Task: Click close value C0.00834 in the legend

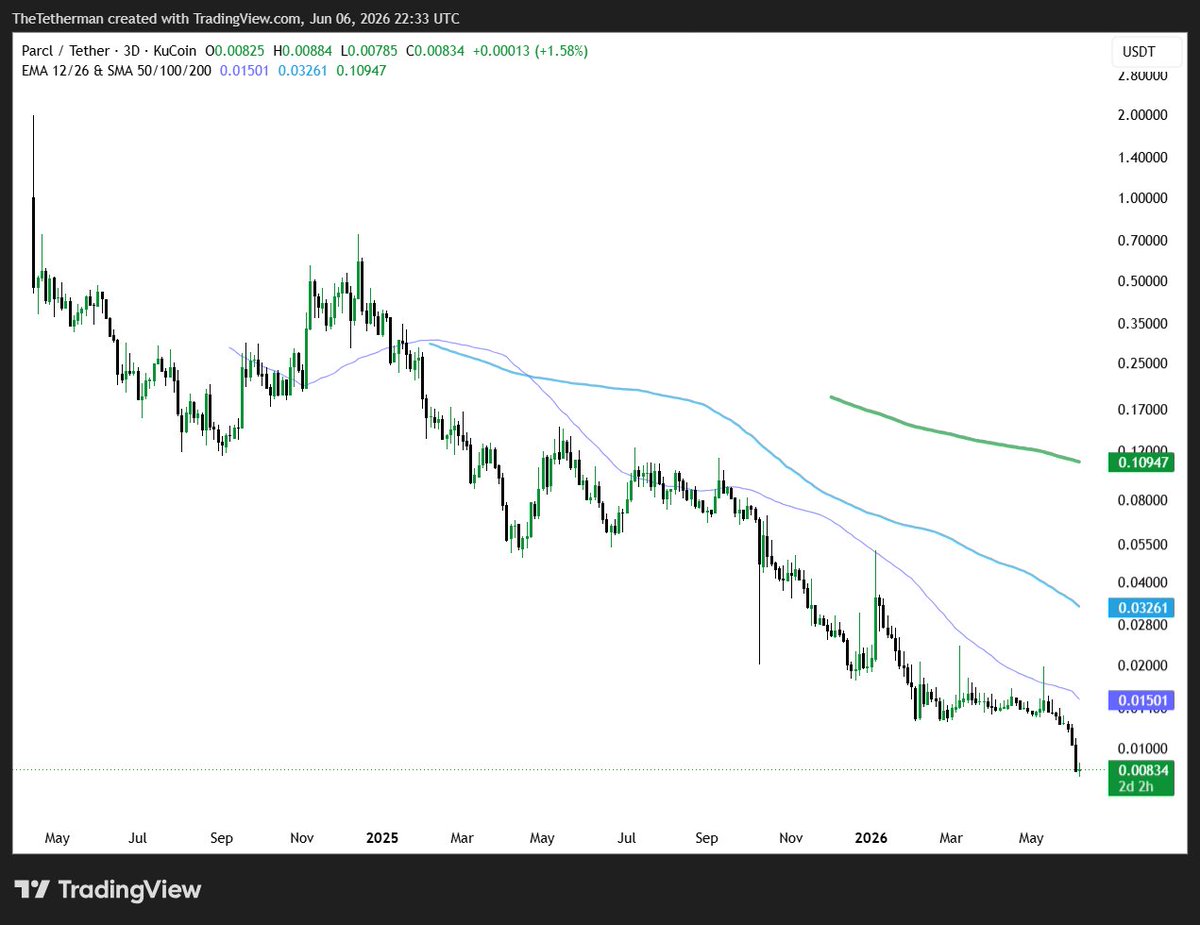Action: tap(434, 50)
